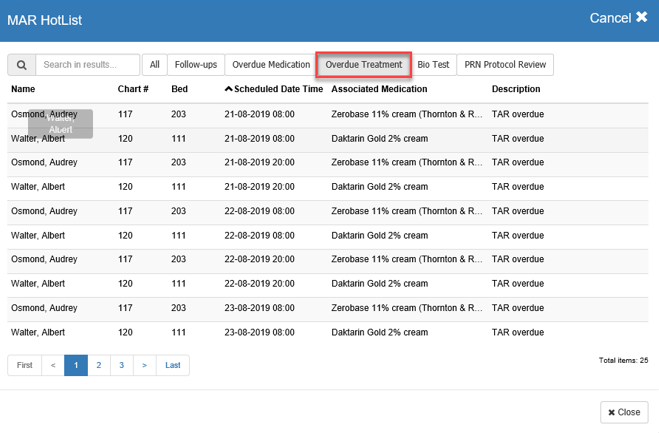Image resolution: width=659 pixels, height=433 pixels.
Task: Select the All filter tab
Action: 155,65
